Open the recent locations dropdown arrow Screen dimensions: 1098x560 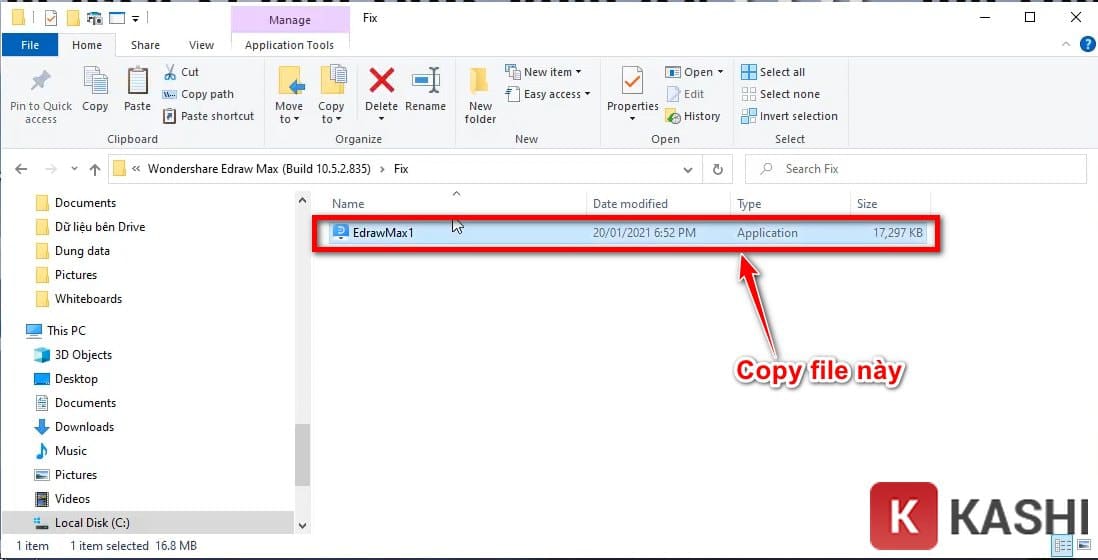click(74, 169)
